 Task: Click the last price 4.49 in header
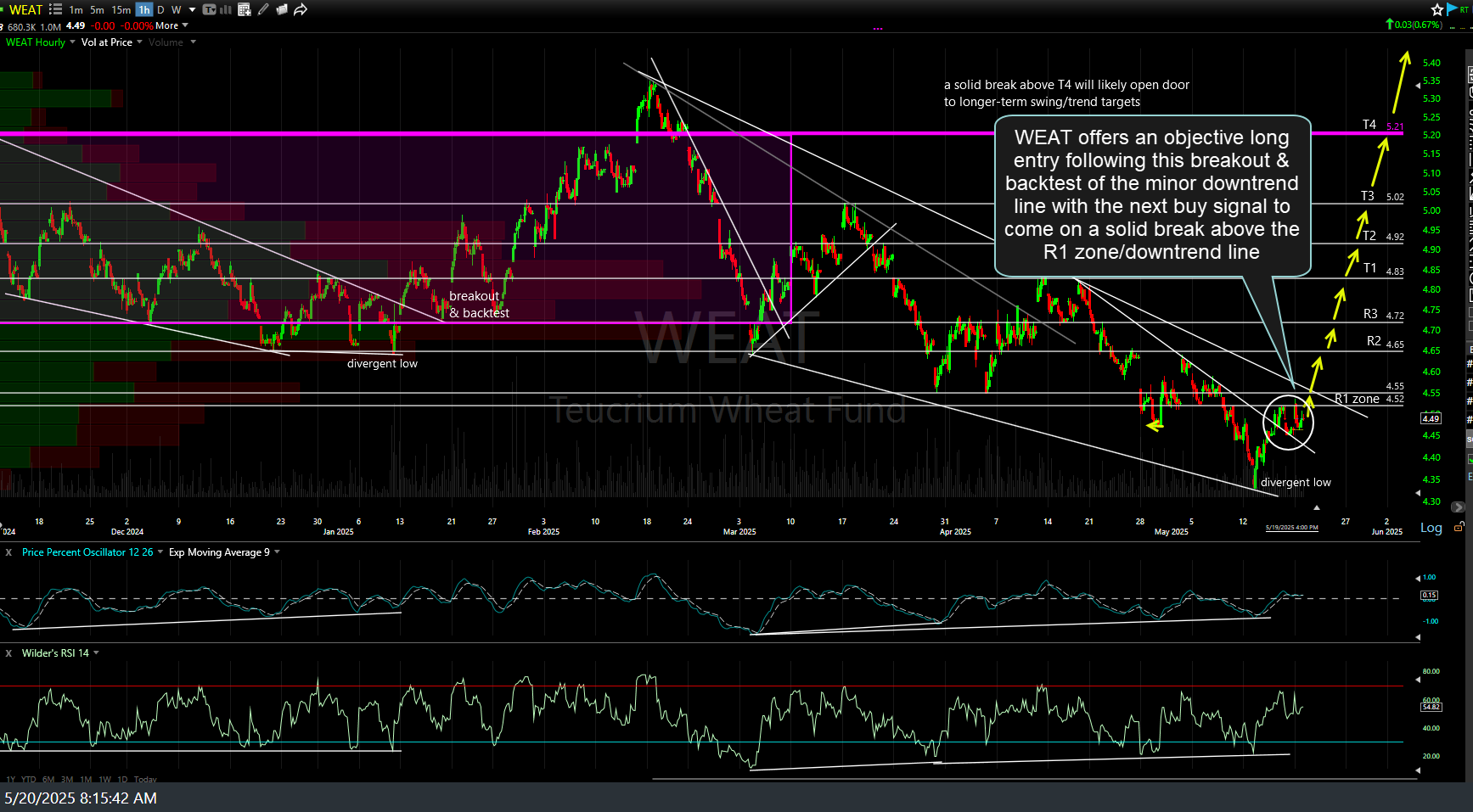click(x=76, y=25)
